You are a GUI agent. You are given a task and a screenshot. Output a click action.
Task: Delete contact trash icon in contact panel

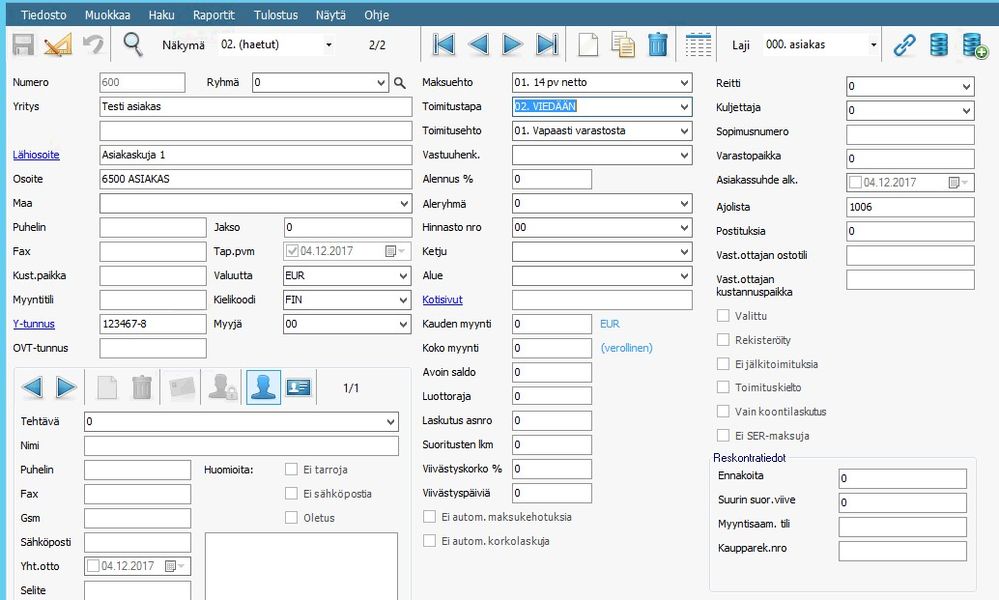click(141, 387)
